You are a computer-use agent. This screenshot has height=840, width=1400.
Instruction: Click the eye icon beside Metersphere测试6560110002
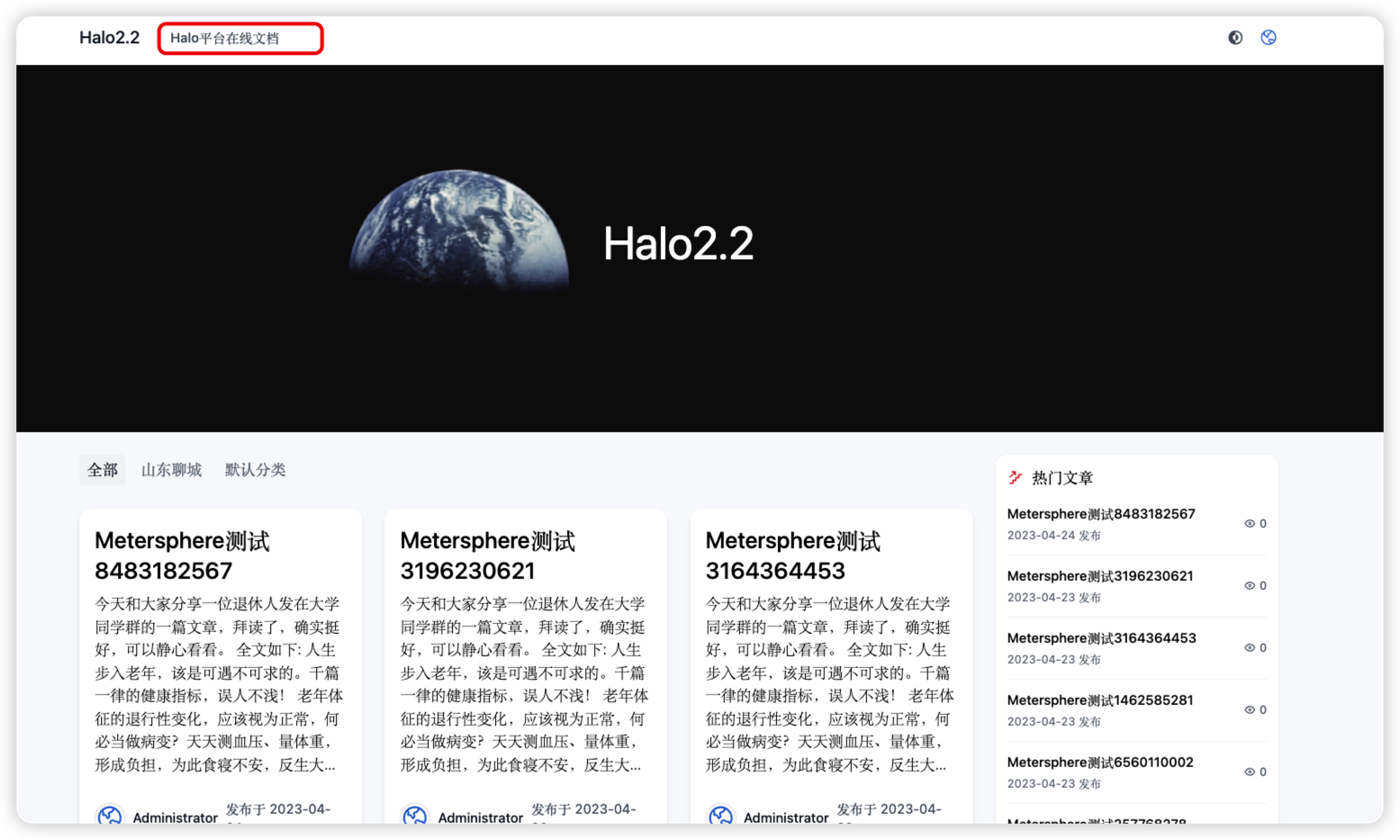[x=1250, y=772]
